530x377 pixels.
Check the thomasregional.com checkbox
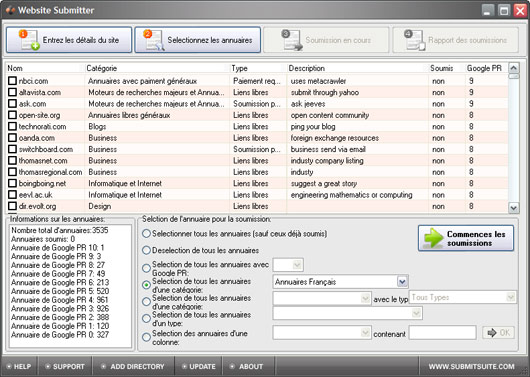click(13, 172)
